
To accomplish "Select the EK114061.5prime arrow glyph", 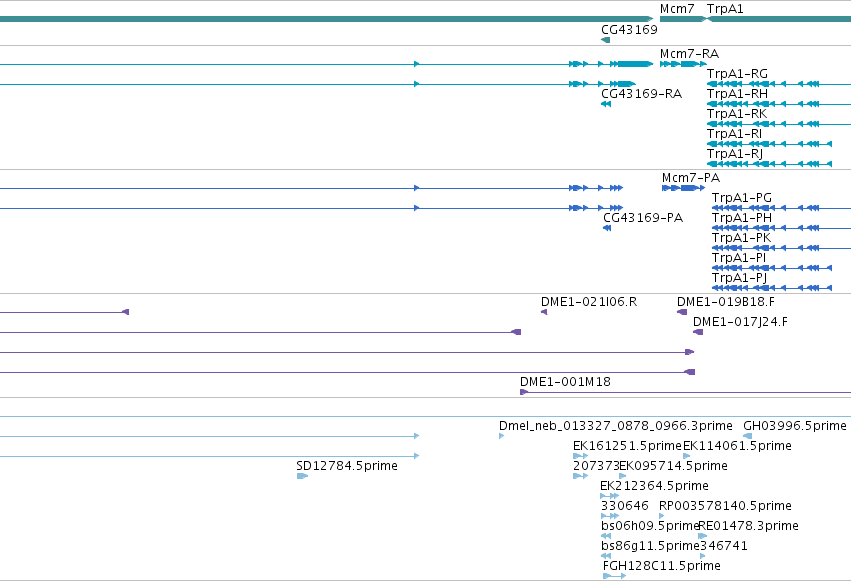I will 687,456.
